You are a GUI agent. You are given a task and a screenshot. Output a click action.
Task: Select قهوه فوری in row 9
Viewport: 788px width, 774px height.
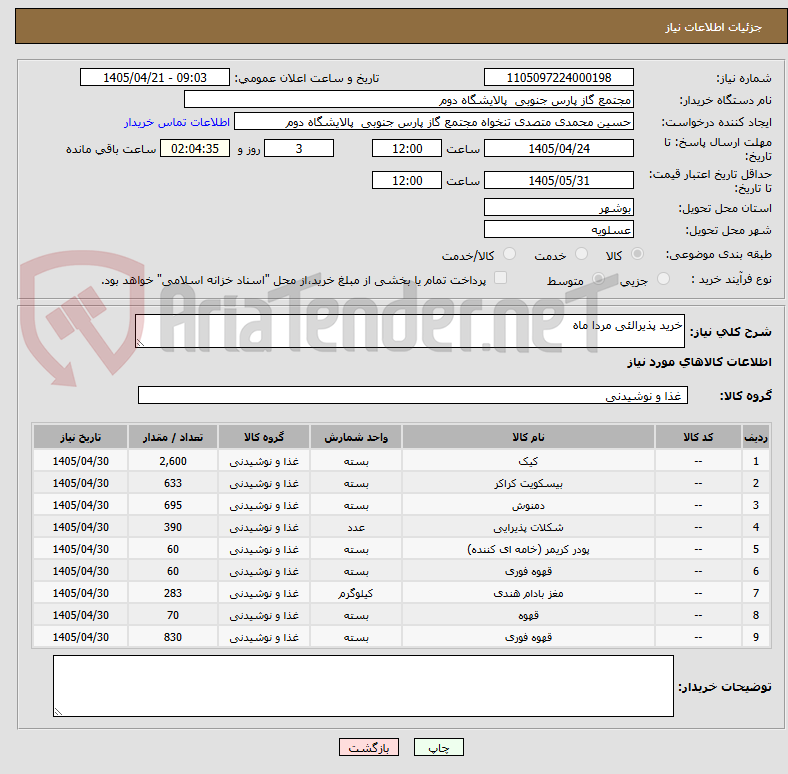[x=528, y=637]
